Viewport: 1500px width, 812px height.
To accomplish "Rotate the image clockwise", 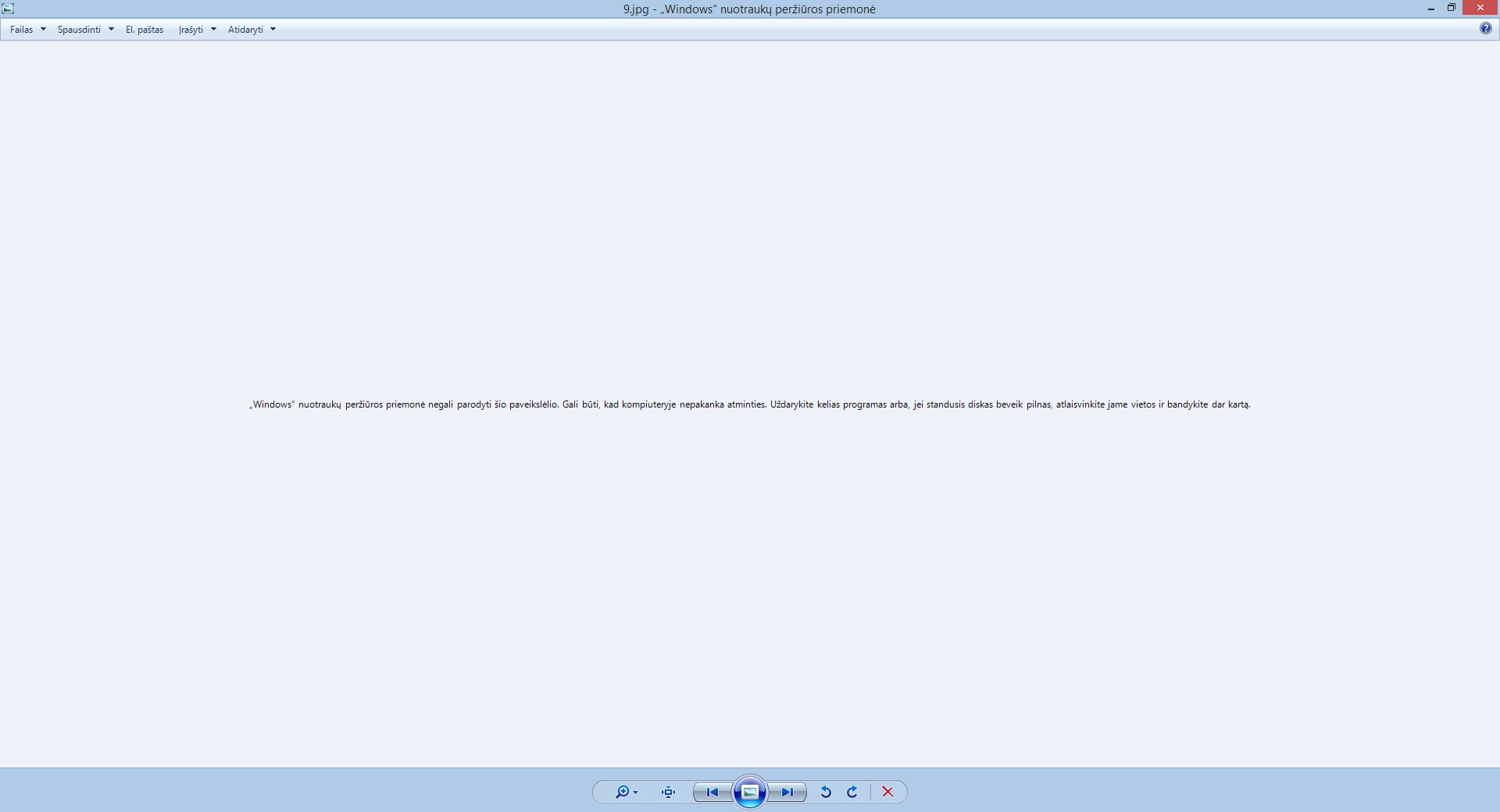I will [852, 792].
